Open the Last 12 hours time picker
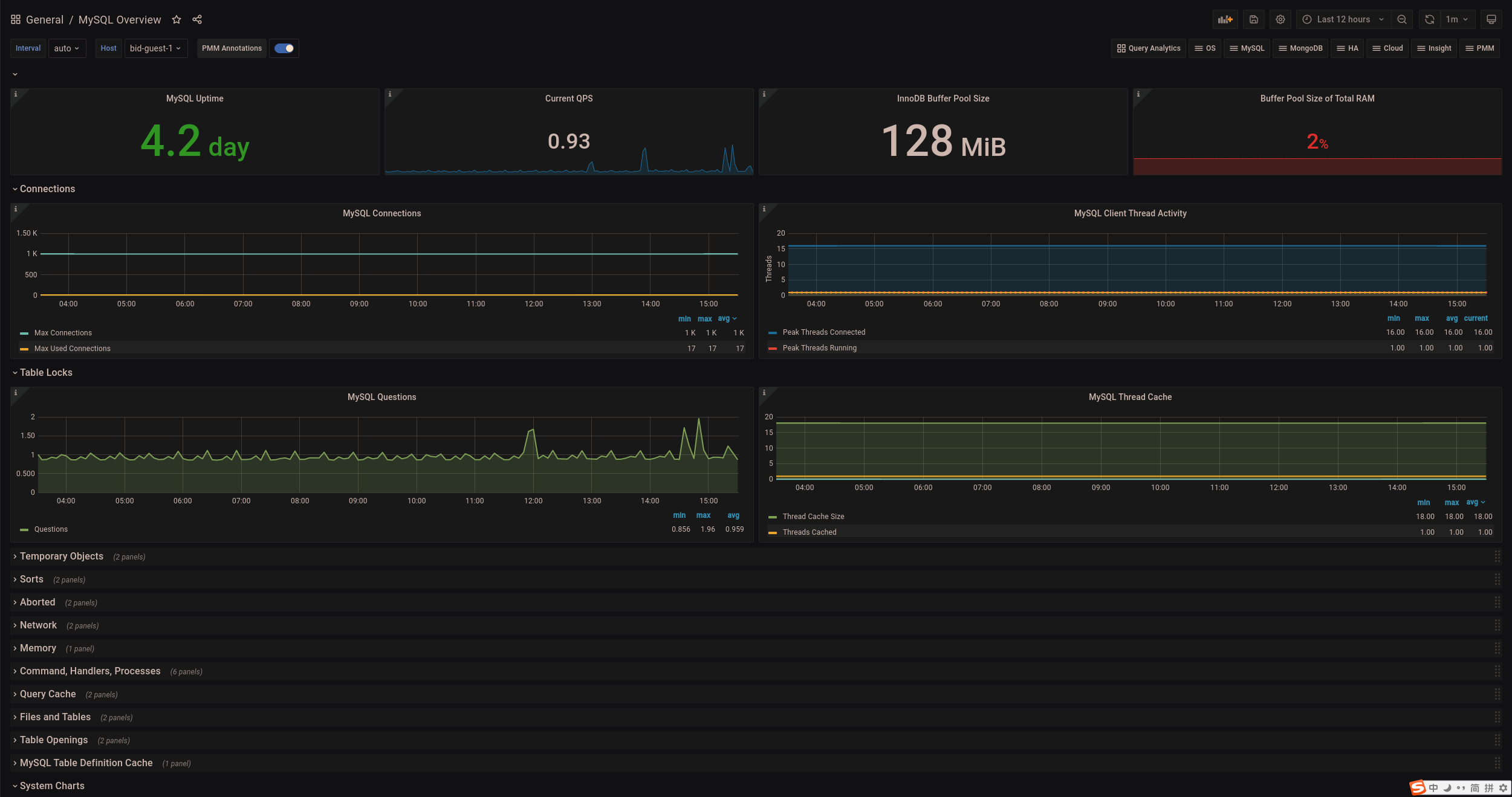This screenshot has width=1512, height=797. pyautogui.click(x=1343, y=19)
